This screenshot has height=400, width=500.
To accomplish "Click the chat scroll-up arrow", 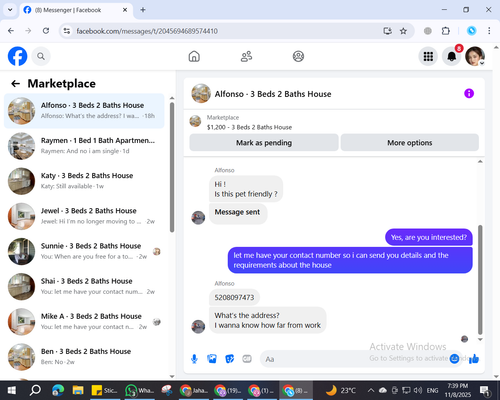I will [x=480, y=162].
